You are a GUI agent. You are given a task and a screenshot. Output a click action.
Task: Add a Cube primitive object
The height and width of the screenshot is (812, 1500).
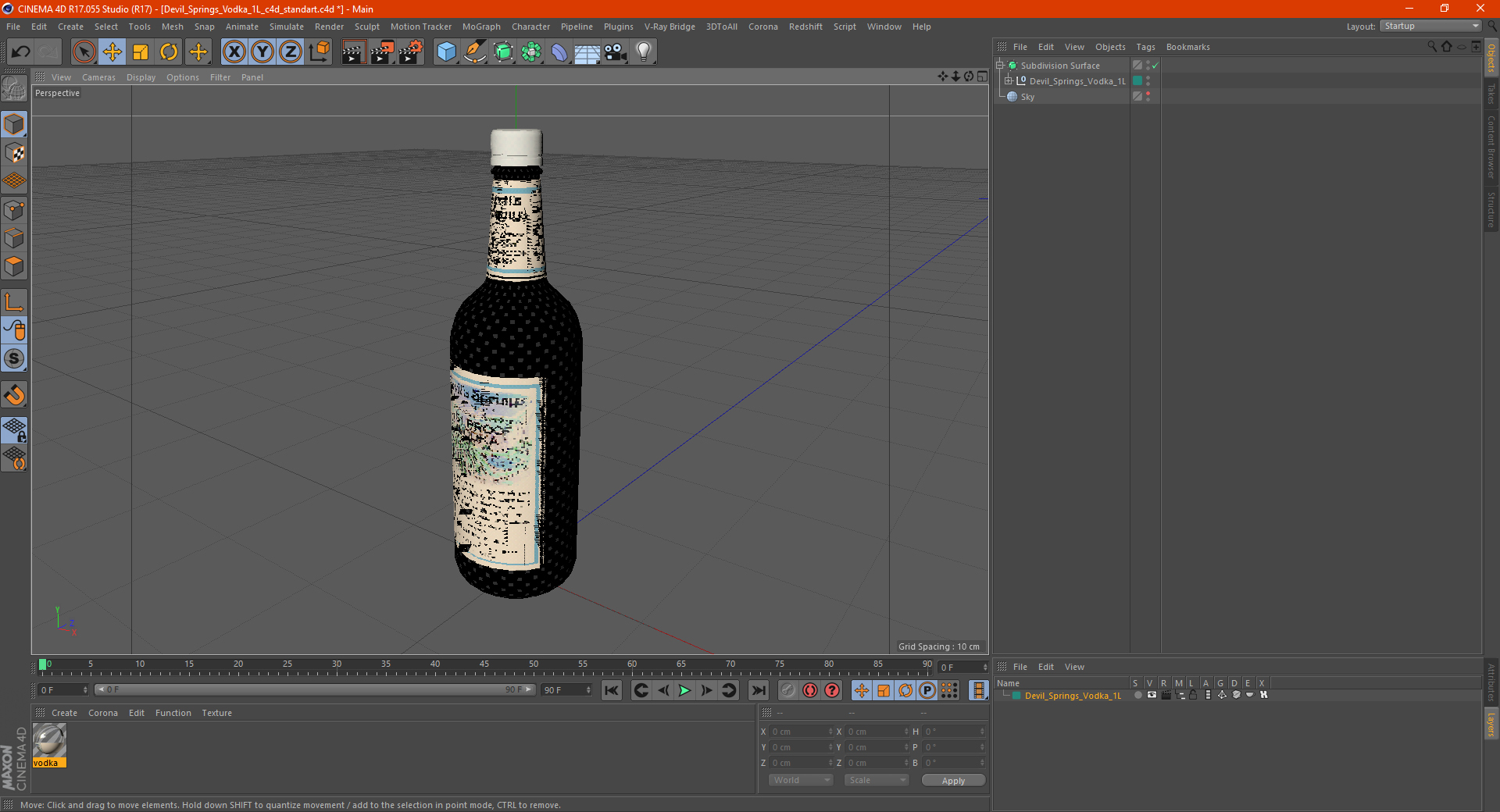pos(446,52)
